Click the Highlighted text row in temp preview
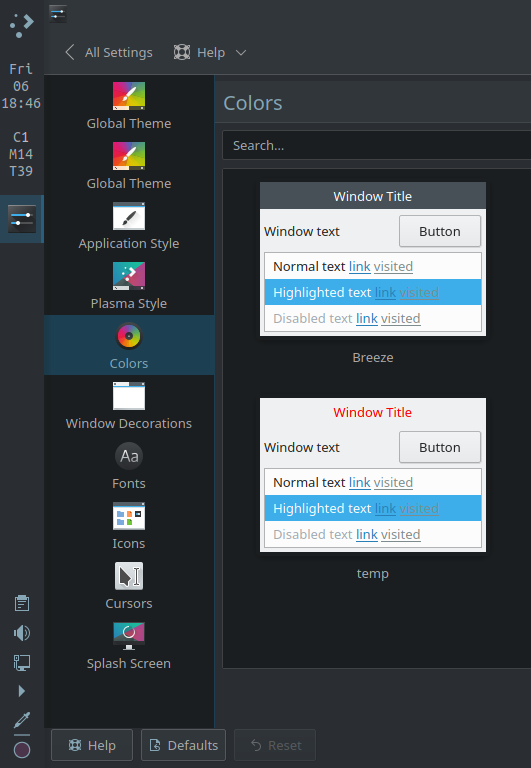 tap(373, 508)
